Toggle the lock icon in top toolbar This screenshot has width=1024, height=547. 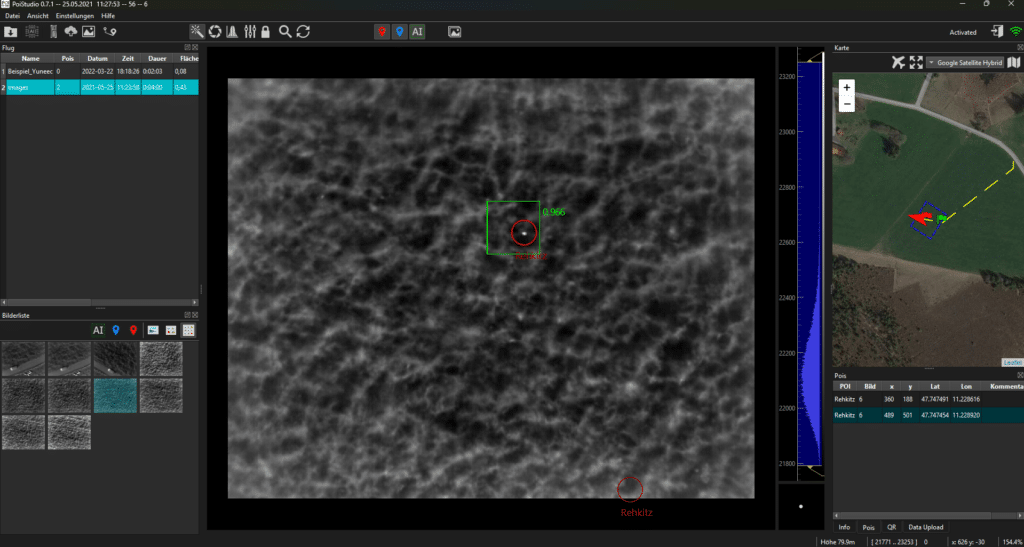click(266, 32)
